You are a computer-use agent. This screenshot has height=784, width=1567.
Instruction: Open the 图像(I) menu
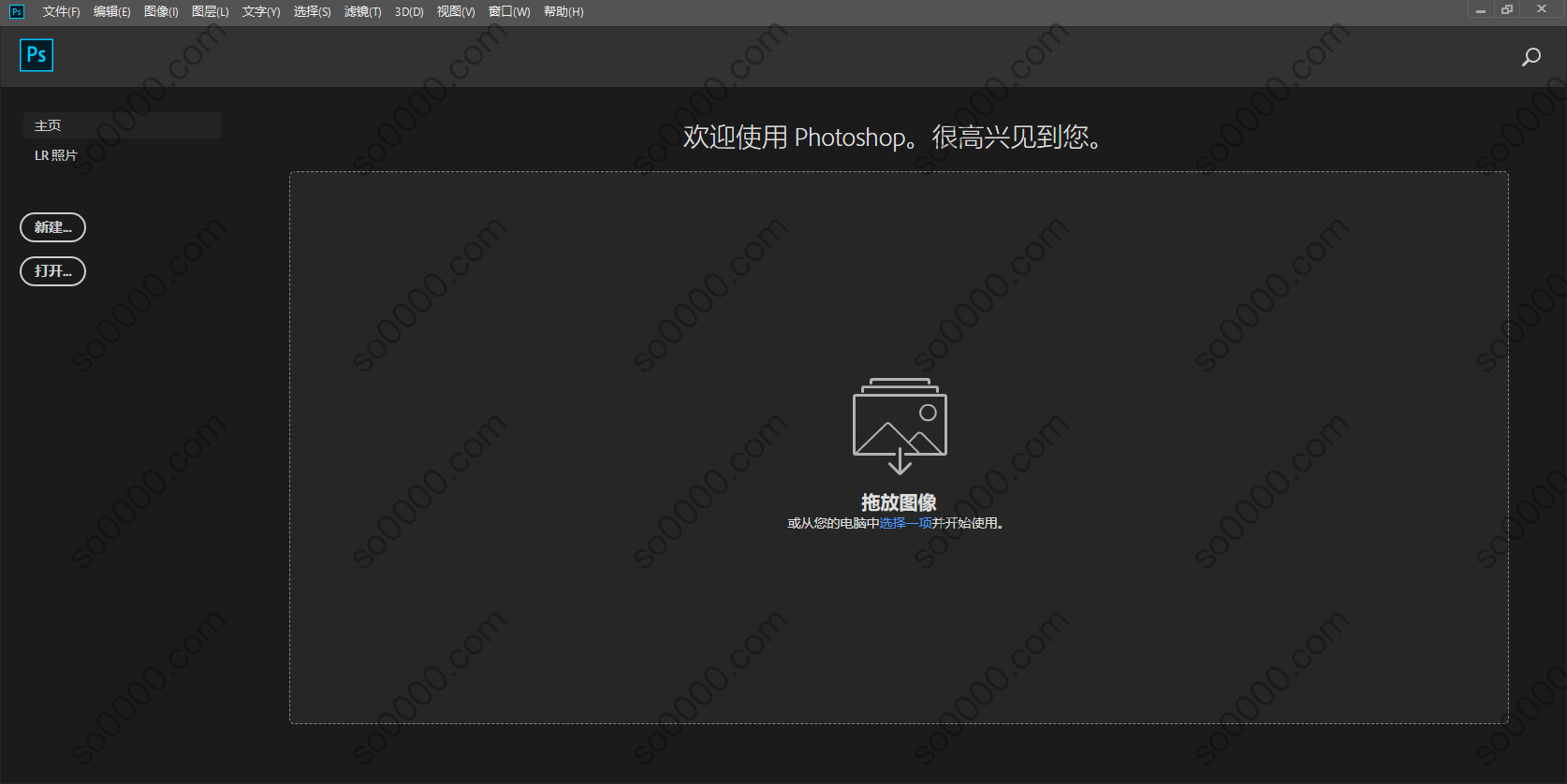click(x=161, y=12)
